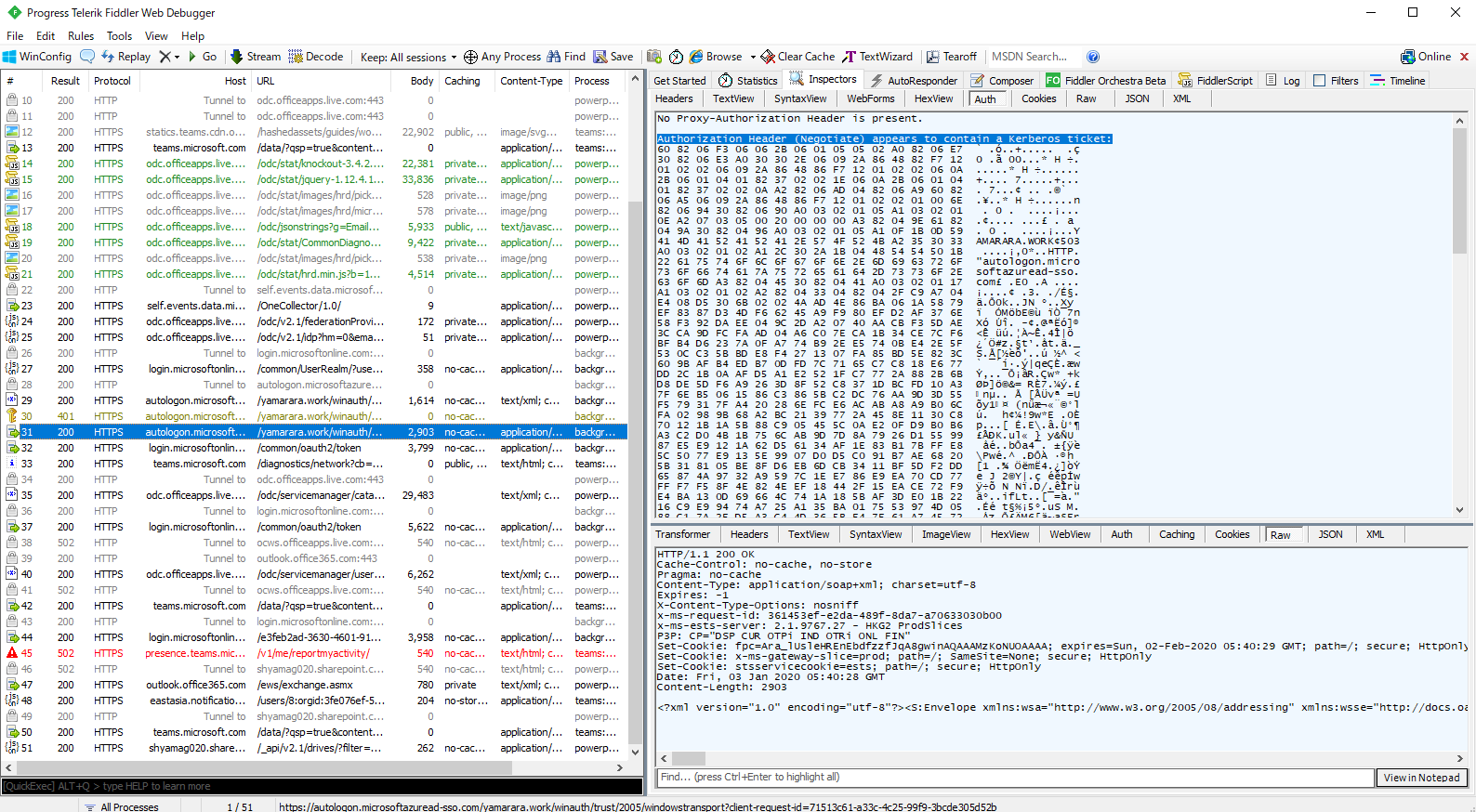Close the toolbar with red X
1476x812 pixels.
1464,57
